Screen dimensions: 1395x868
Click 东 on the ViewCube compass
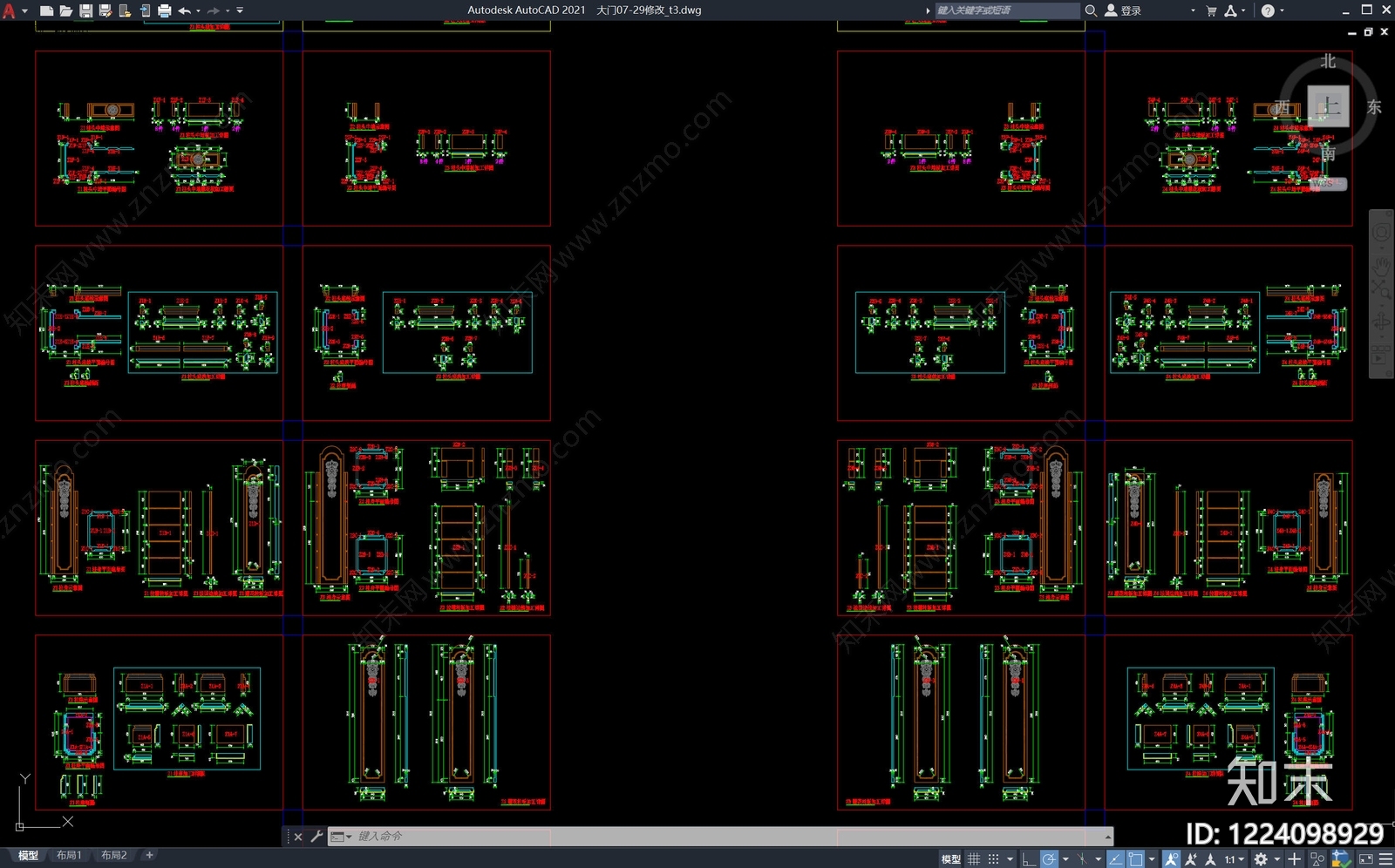pyautogui.click(x=1374, y=106)
